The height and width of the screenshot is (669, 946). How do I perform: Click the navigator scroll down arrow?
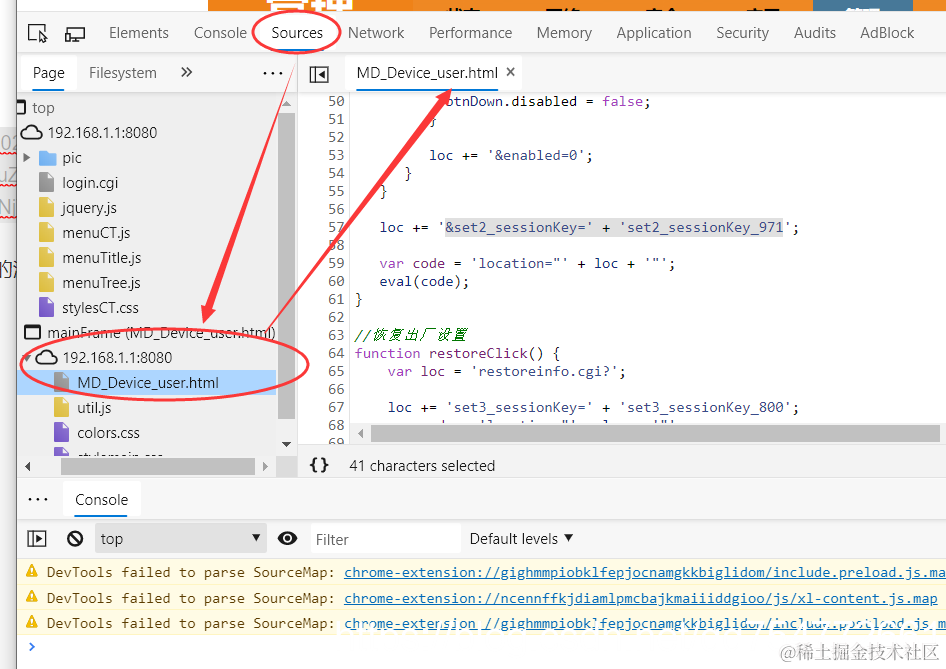287,445
